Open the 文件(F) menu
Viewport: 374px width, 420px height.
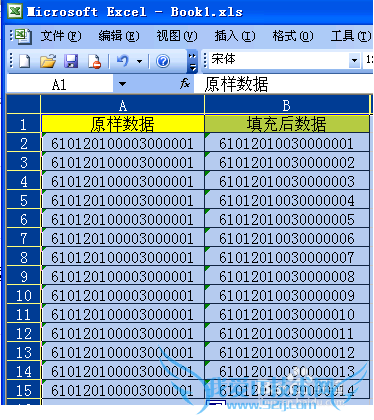pos(61,36)
